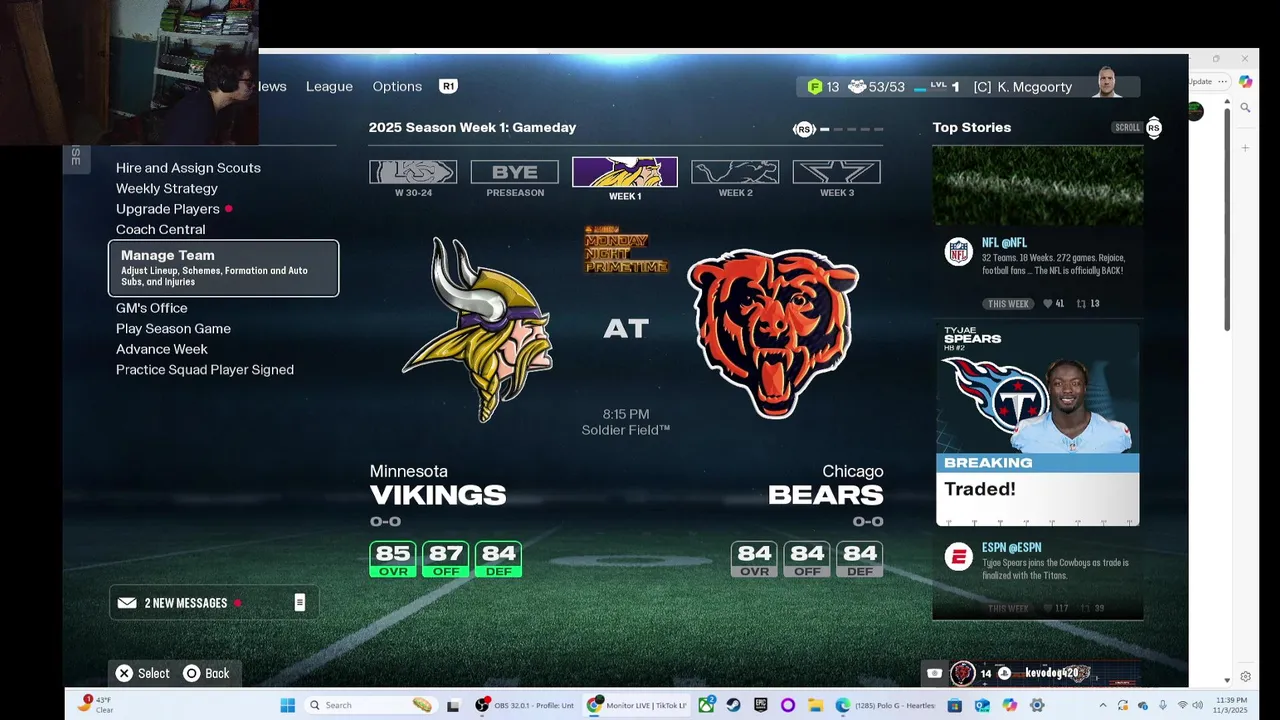This screenshot has width=1280, height=720.
Task: Click the roster count 53/53 icon
Action: [x=857, y=87]
